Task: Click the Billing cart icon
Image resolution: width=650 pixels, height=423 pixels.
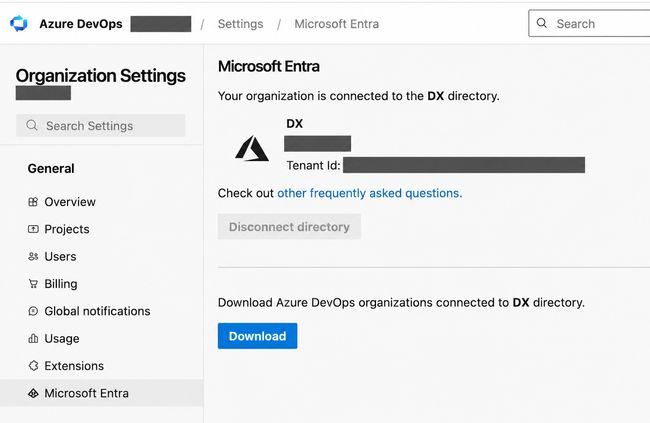Action: [33, 284]
